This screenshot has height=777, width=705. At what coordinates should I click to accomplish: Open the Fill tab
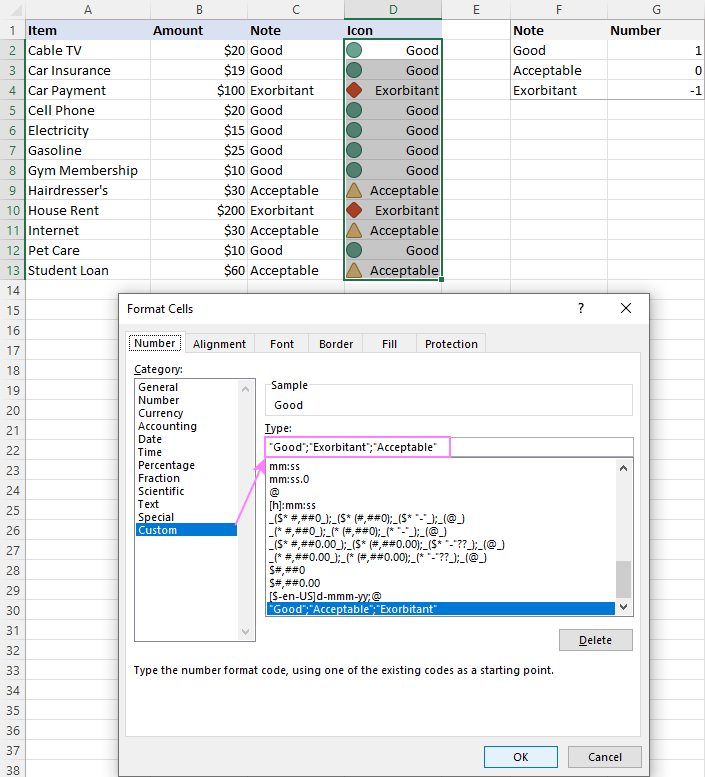click(x=389, y=344)
